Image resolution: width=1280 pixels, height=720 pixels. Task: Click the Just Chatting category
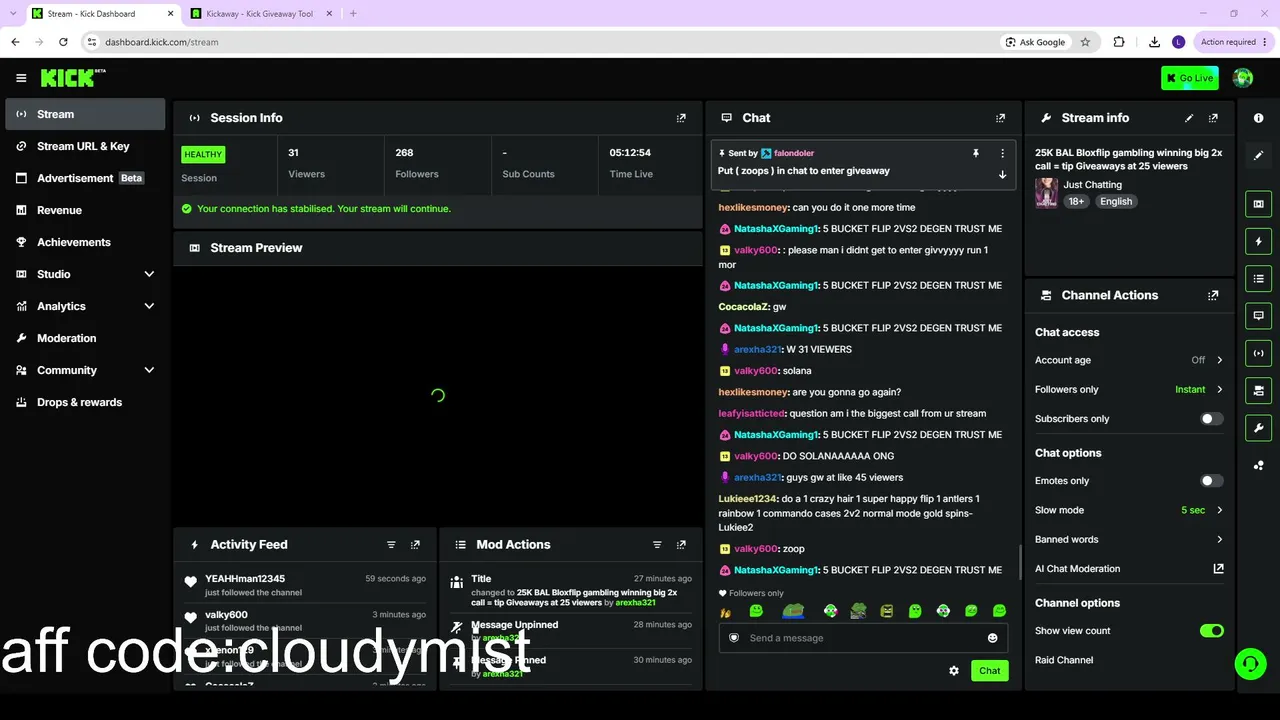(x=1092, y=185)
